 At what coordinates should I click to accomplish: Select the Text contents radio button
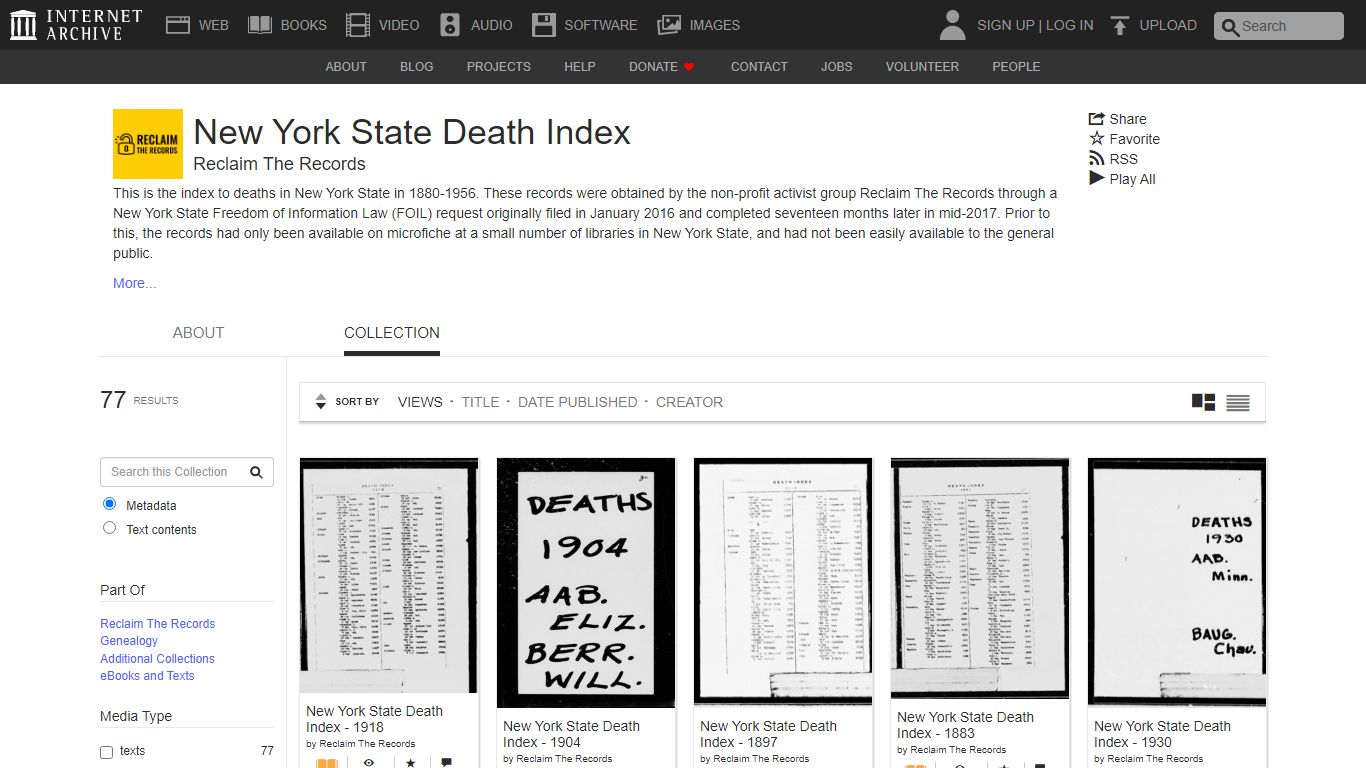click(x=109, y=528)
